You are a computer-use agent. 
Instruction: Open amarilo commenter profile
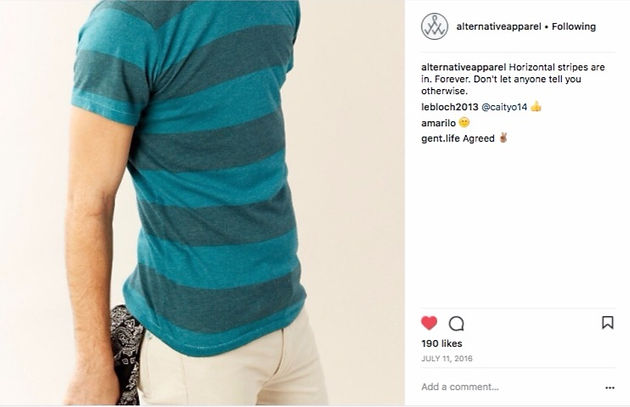pos(438,123)
